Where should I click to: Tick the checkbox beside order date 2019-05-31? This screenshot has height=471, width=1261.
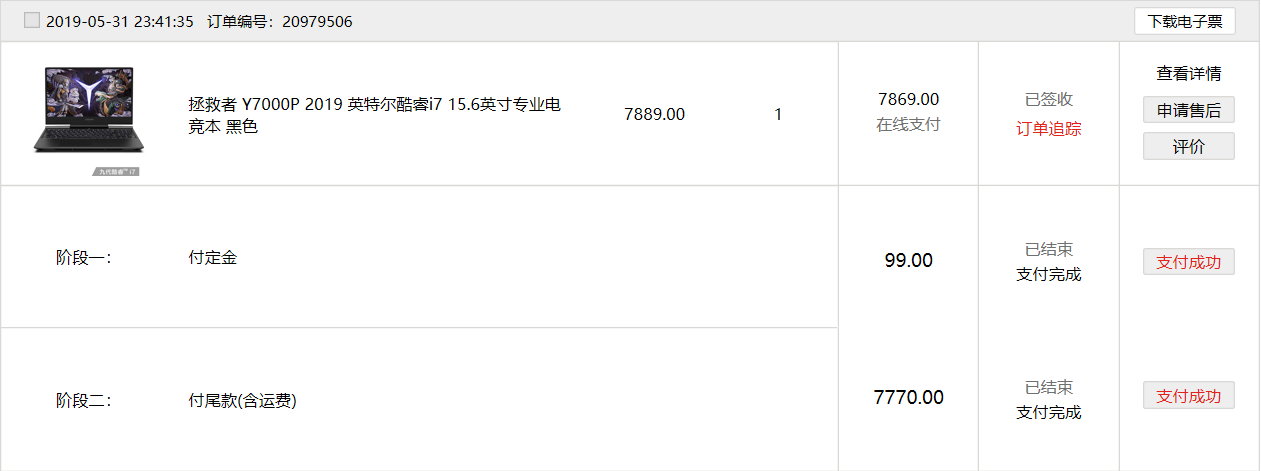(32, 21)
